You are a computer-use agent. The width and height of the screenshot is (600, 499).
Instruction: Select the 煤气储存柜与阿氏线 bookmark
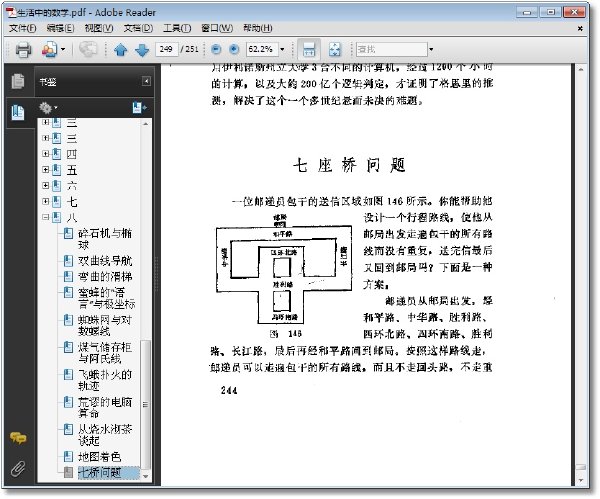(x=105, y=353)
